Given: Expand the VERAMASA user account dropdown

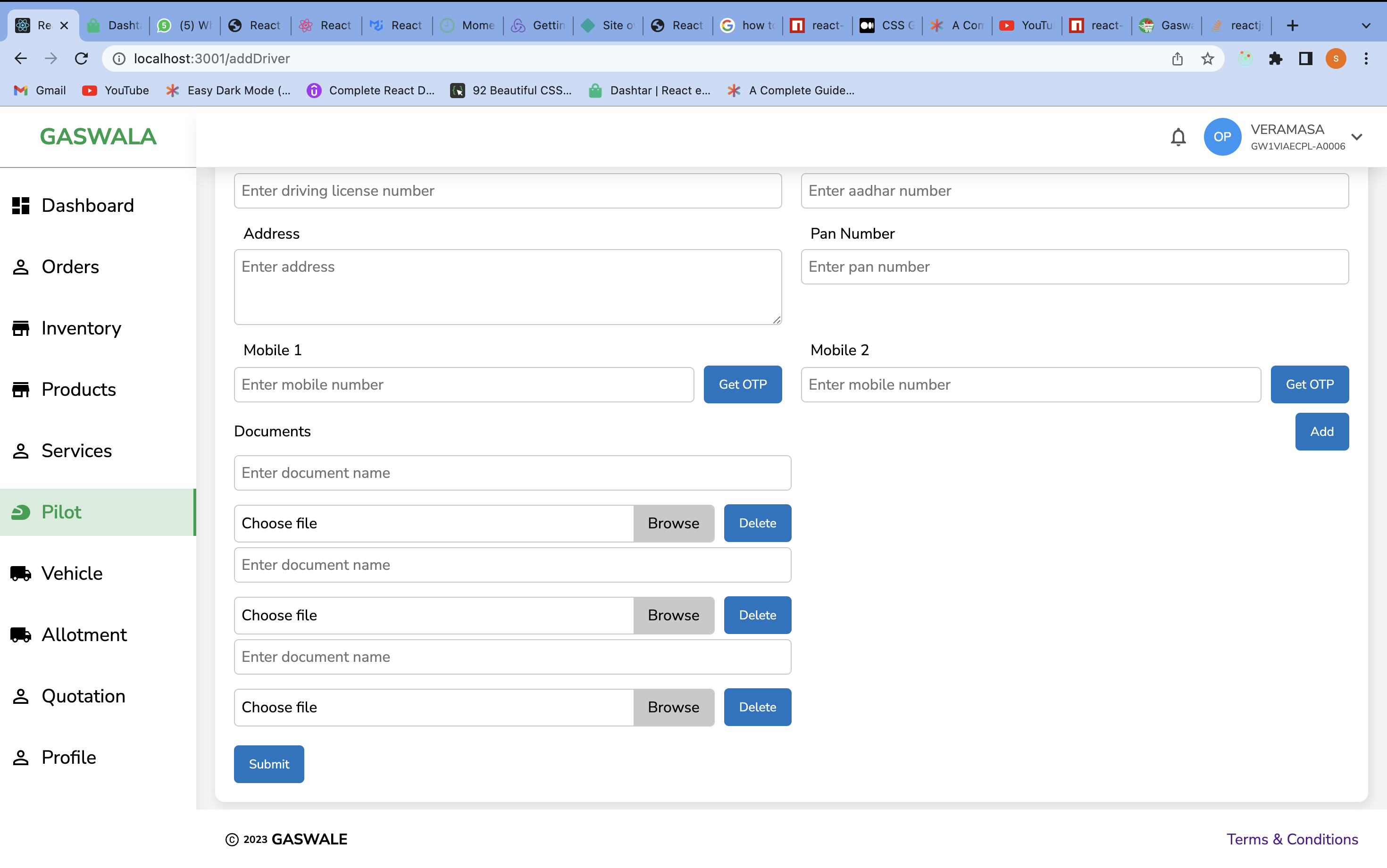Looking at the screenshot, I should [1357, 137].
